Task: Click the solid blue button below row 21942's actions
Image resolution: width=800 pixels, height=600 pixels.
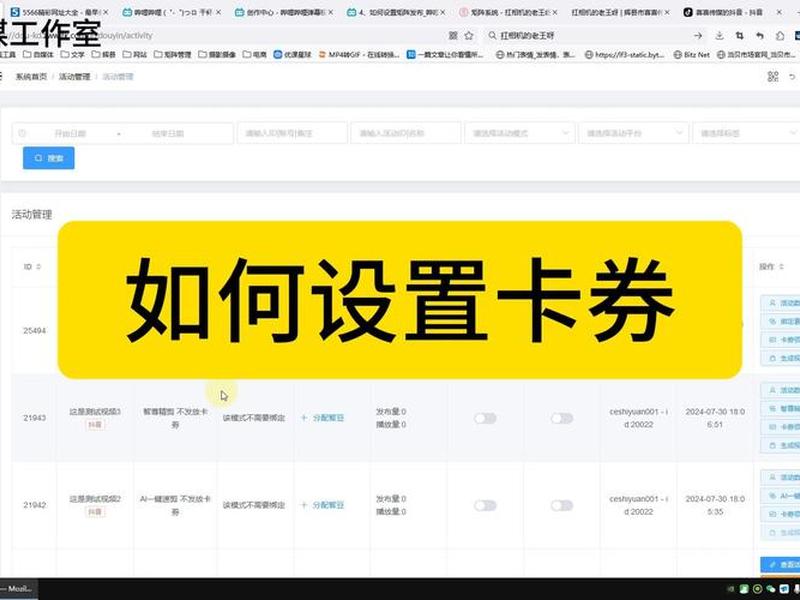Action: pyautogui.click(x=780, y=564)
